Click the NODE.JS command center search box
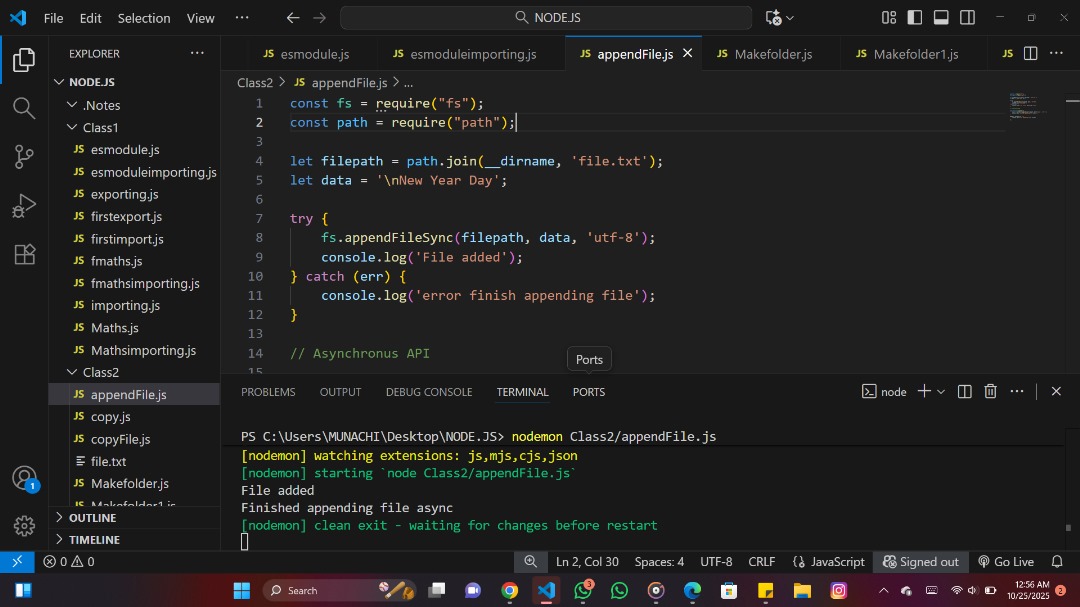Image resolution: width=1080 pixels, height=607 pixels. pyautogui.click(x=546, y=18)
